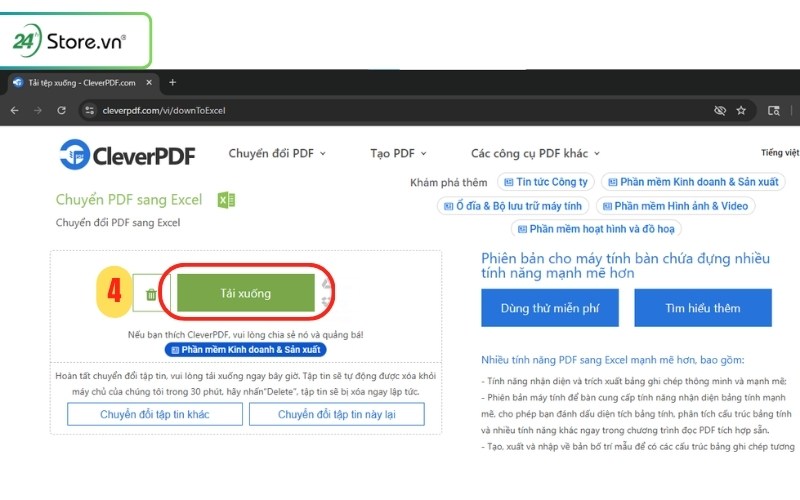Screen dimensions: 800x500
Task: Click the browser forward arrow
Action: click(38, 110)
